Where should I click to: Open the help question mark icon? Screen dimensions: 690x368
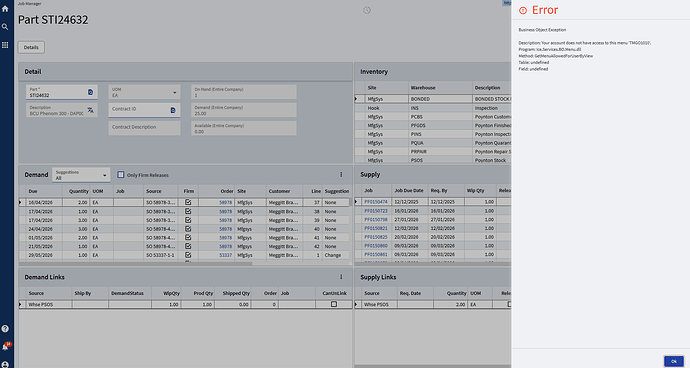click(x=5, y=329)
